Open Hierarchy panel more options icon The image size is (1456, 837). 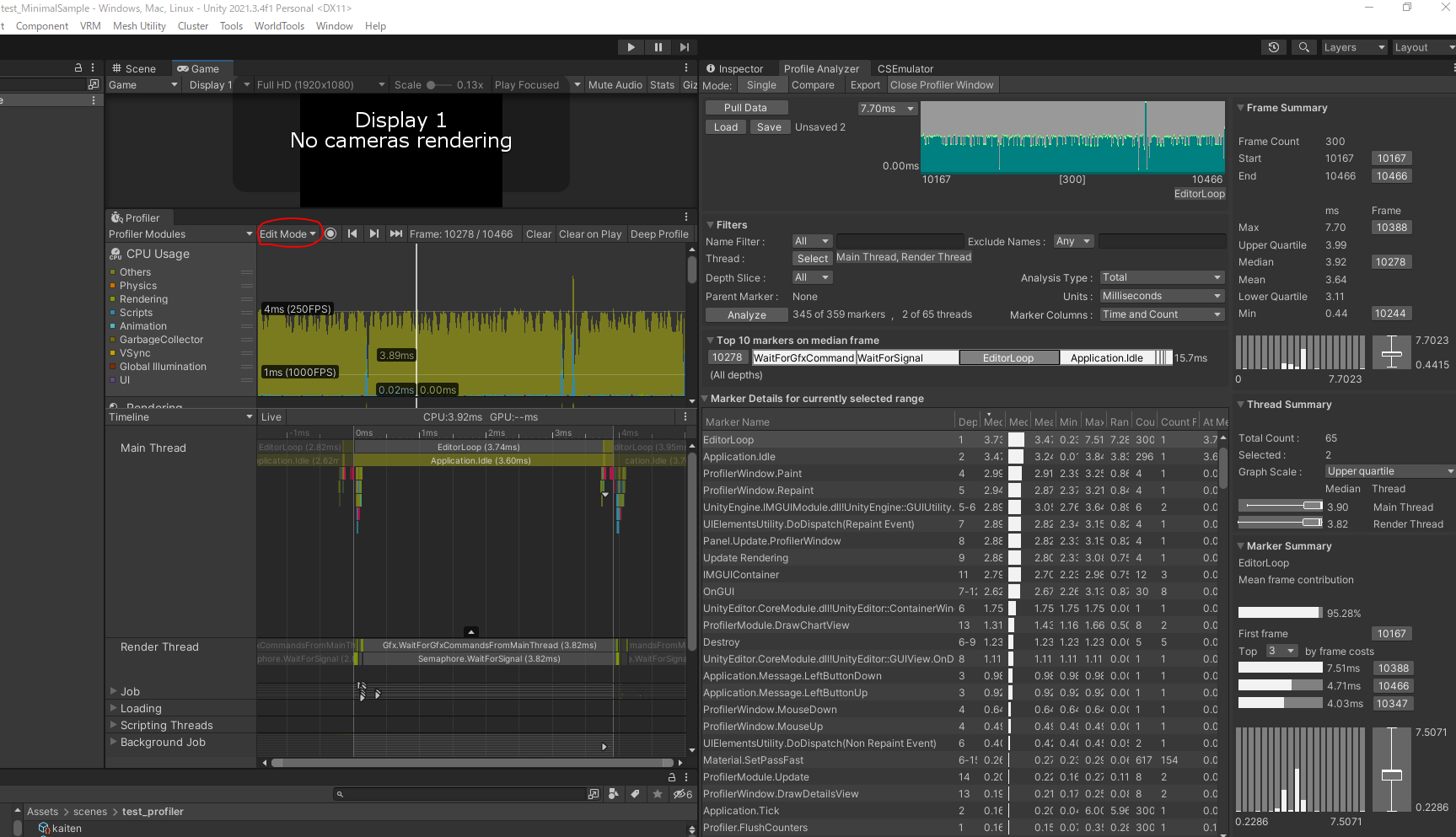tap(93, 68)
